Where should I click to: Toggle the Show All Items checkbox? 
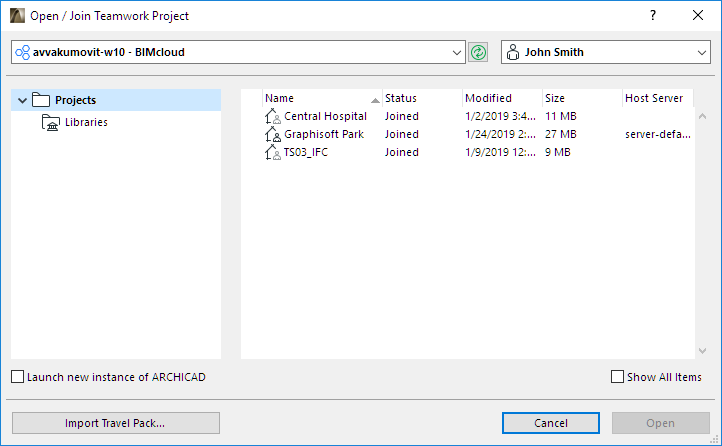pos(617,376)
